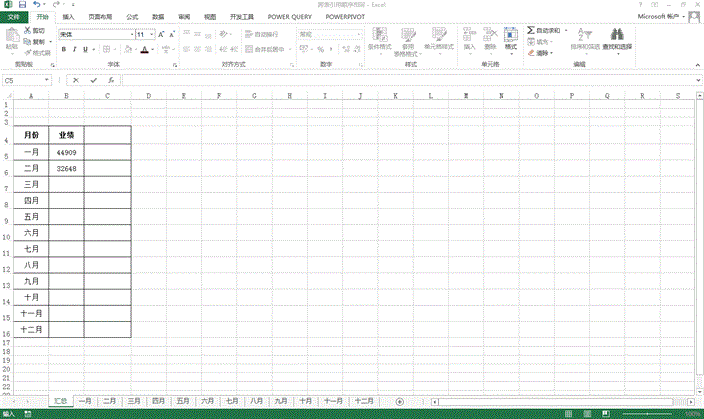Screen dimensions: 704x419
Task: Click the Insert Function fx icon
Action: pos(110,80)
